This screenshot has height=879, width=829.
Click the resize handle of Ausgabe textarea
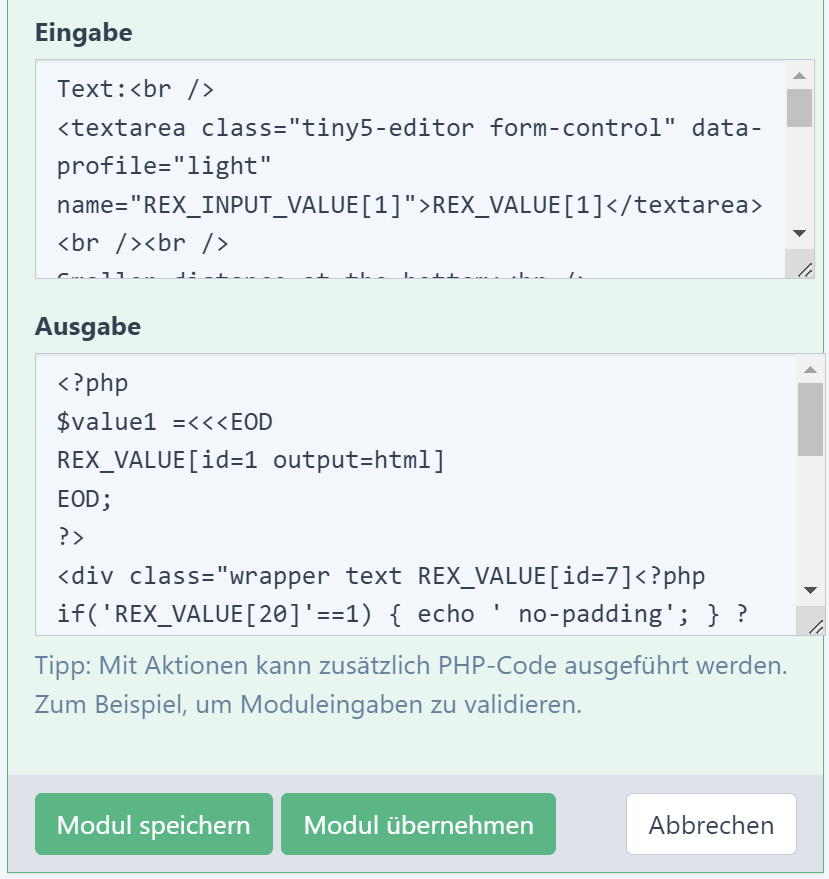815,625
